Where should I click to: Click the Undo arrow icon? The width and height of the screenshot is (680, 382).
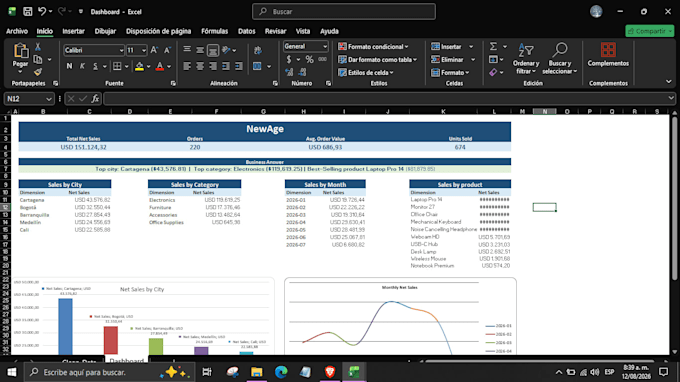(42, 12)
